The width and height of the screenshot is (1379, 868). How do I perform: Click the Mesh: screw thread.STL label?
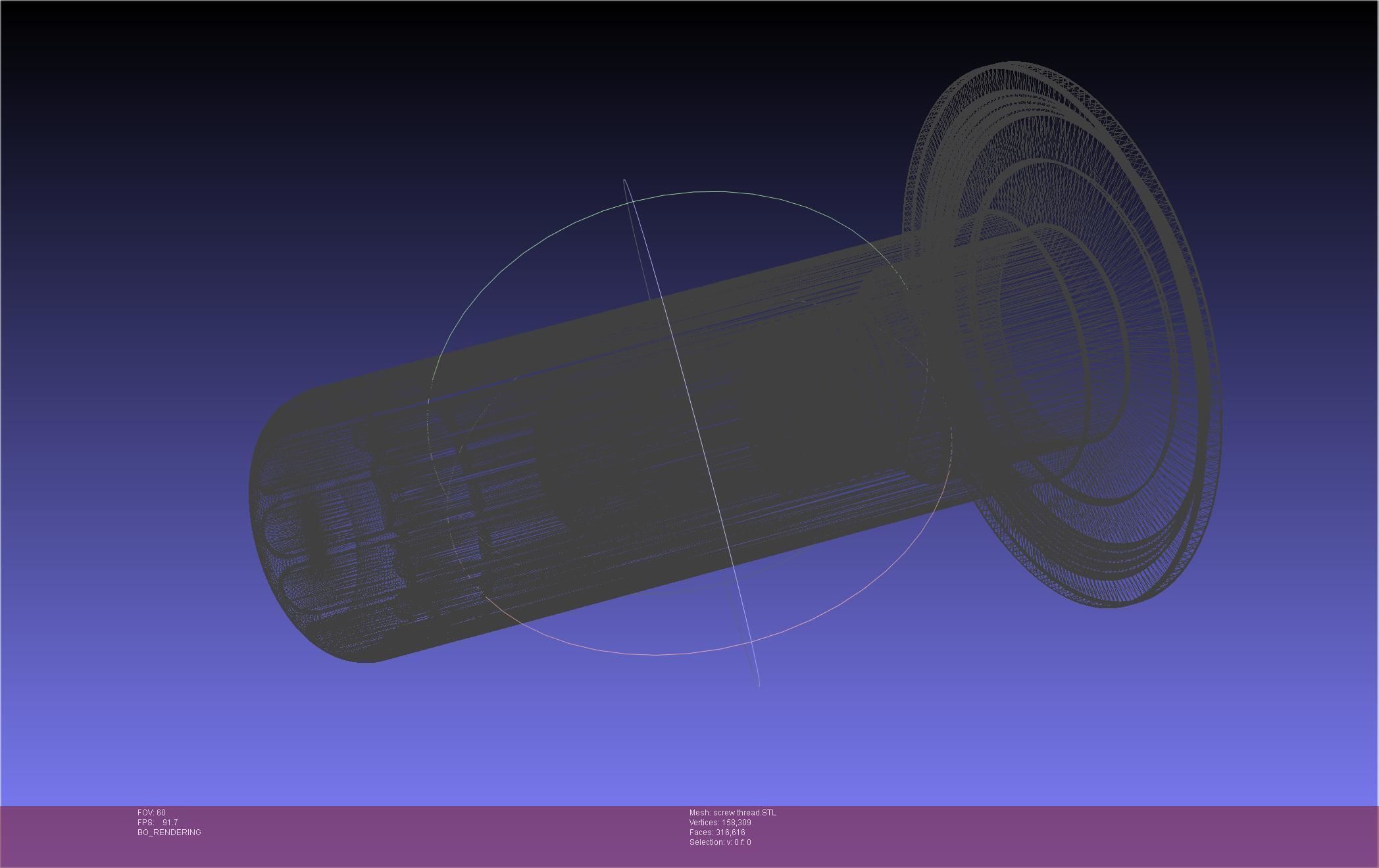(732, 812)
